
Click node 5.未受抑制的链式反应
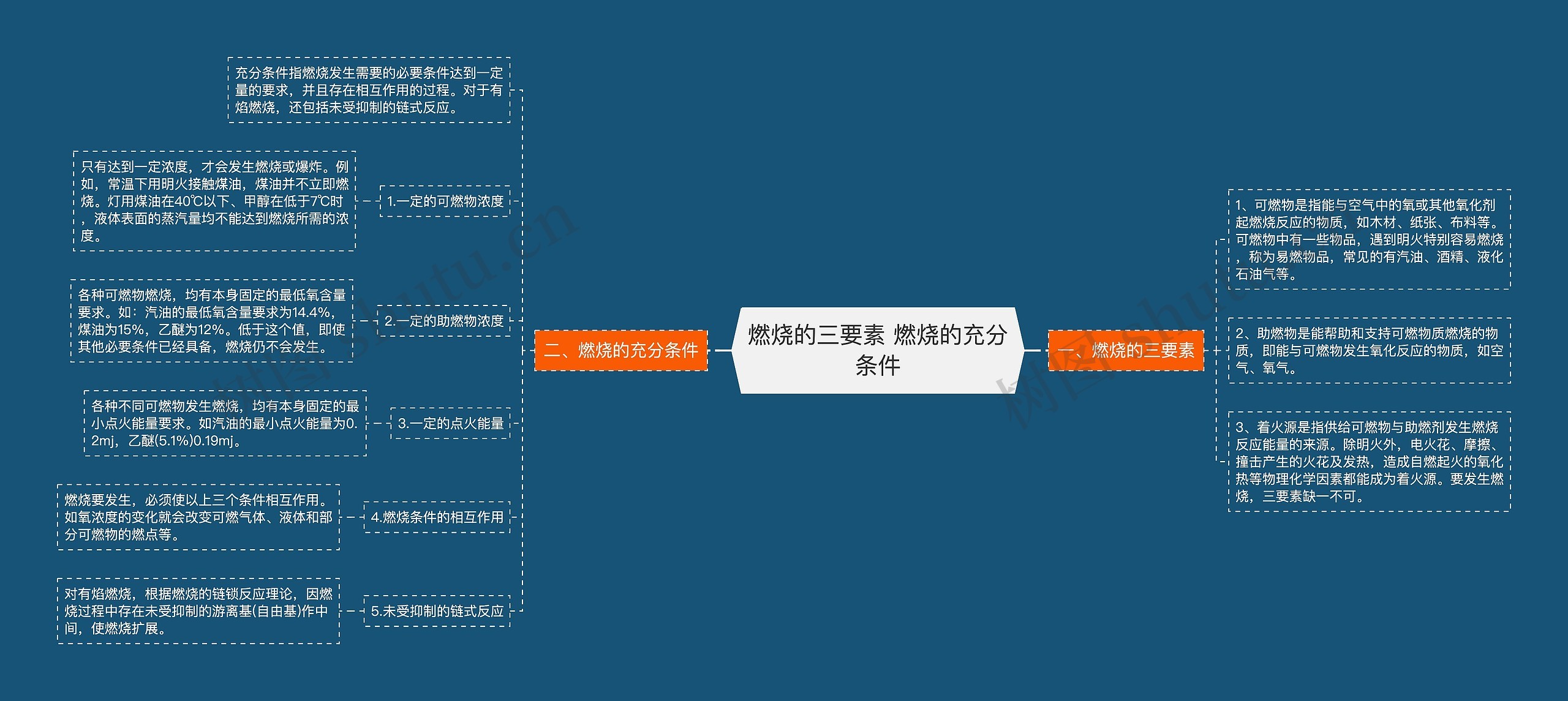(437, 611)
